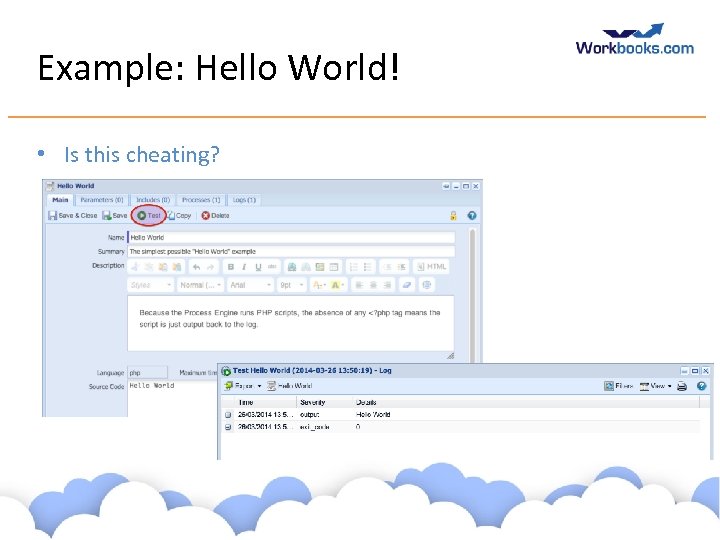Sort log by Severity column header
720x540 pixels.
(x=324, y=402)
